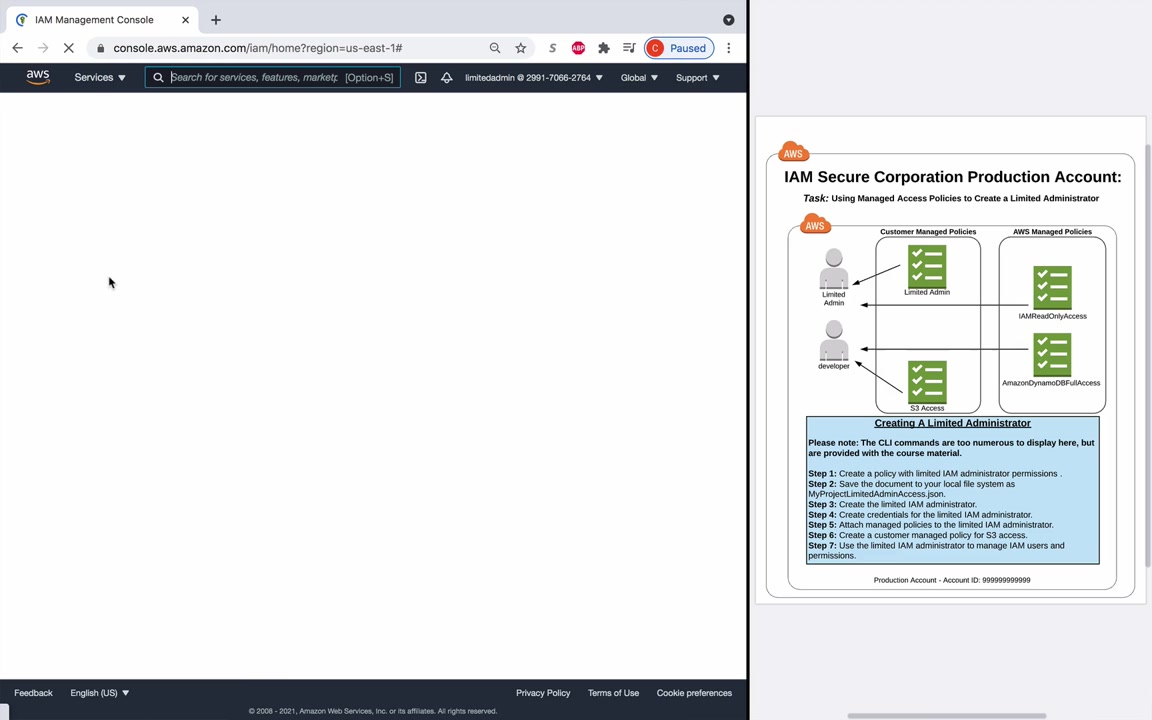Click the S3 Access policy icon
The image size is (1152, 720).
click(926, 382)
